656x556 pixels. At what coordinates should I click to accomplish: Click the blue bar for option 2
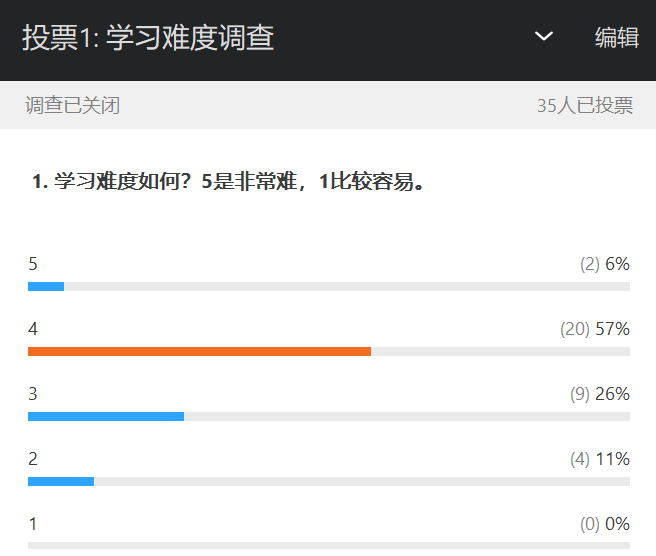pos(61,481)
